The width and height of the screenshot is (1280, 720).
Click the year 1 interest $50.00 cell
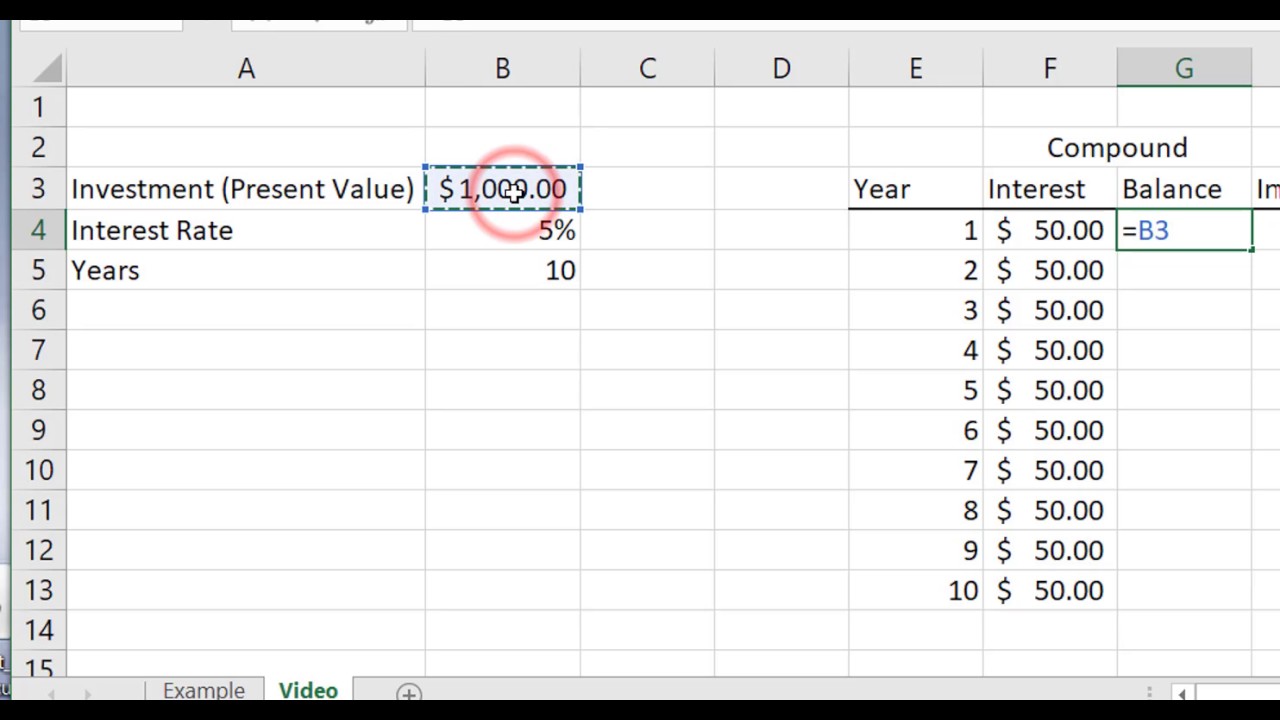tap(1049, 230)
